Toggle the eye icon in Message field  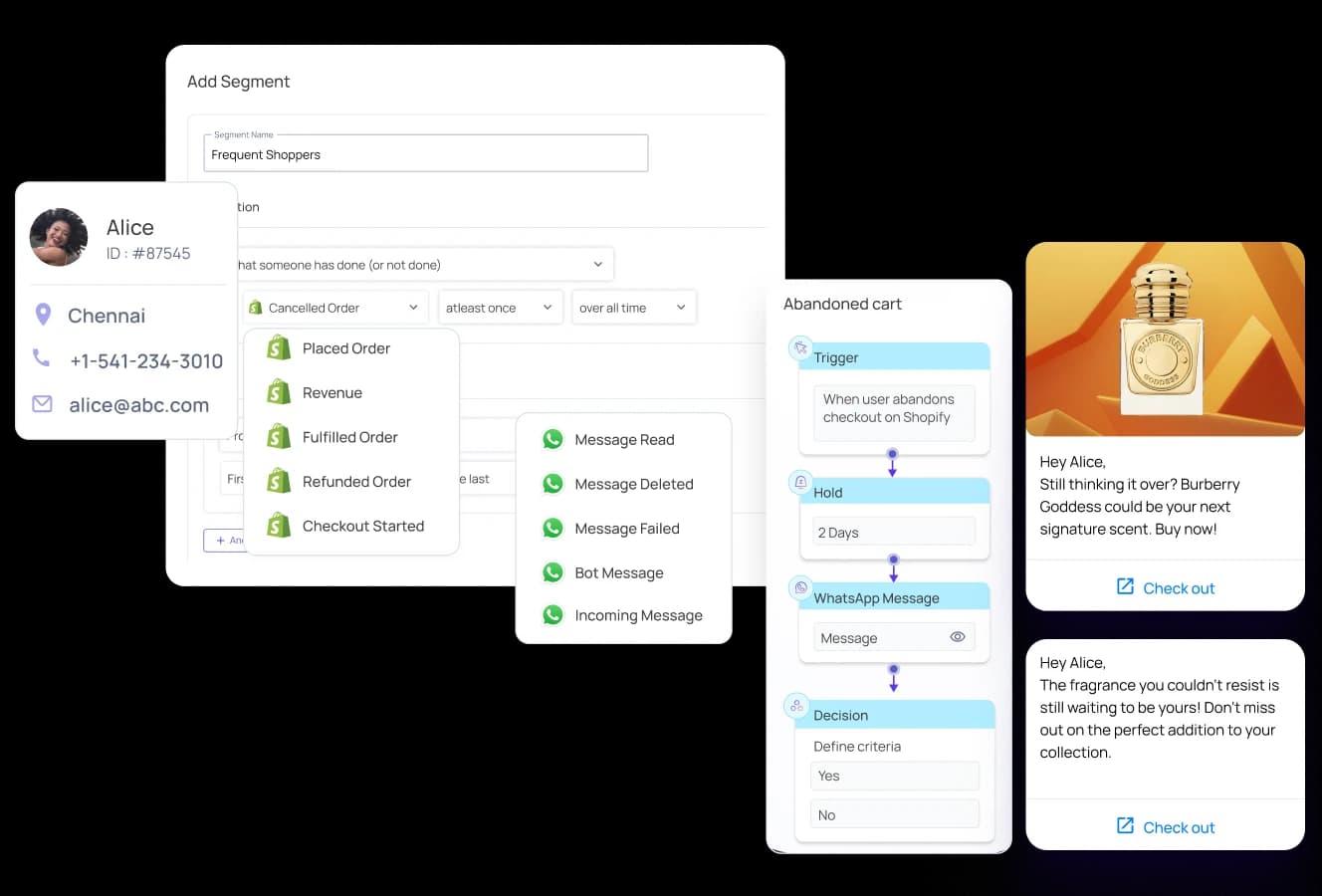click(x=957, y=637)
